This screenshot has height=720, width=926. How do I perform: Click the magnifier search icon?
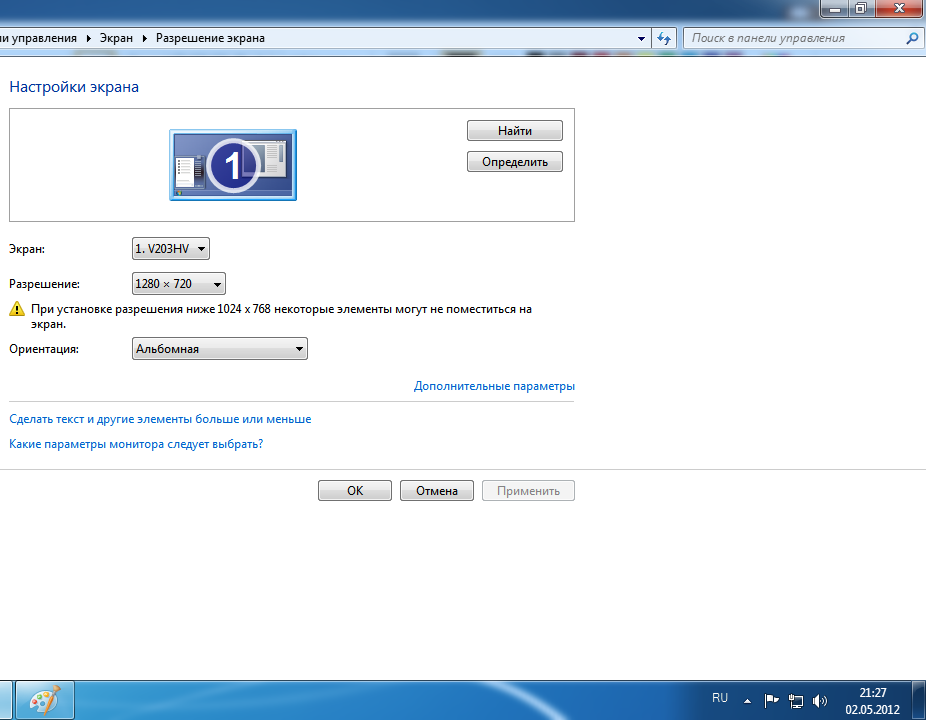[x=912, y=38]
